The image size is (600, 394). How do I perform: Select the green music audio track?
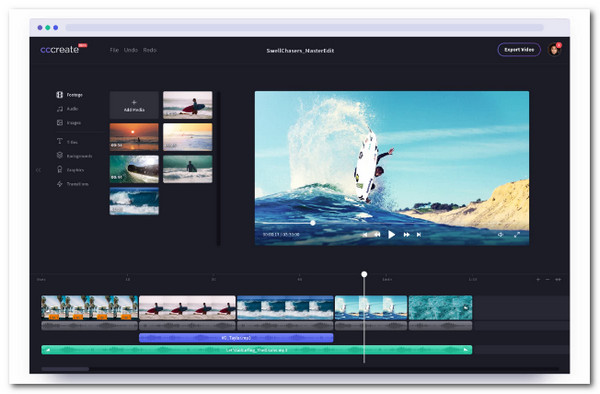257,350
